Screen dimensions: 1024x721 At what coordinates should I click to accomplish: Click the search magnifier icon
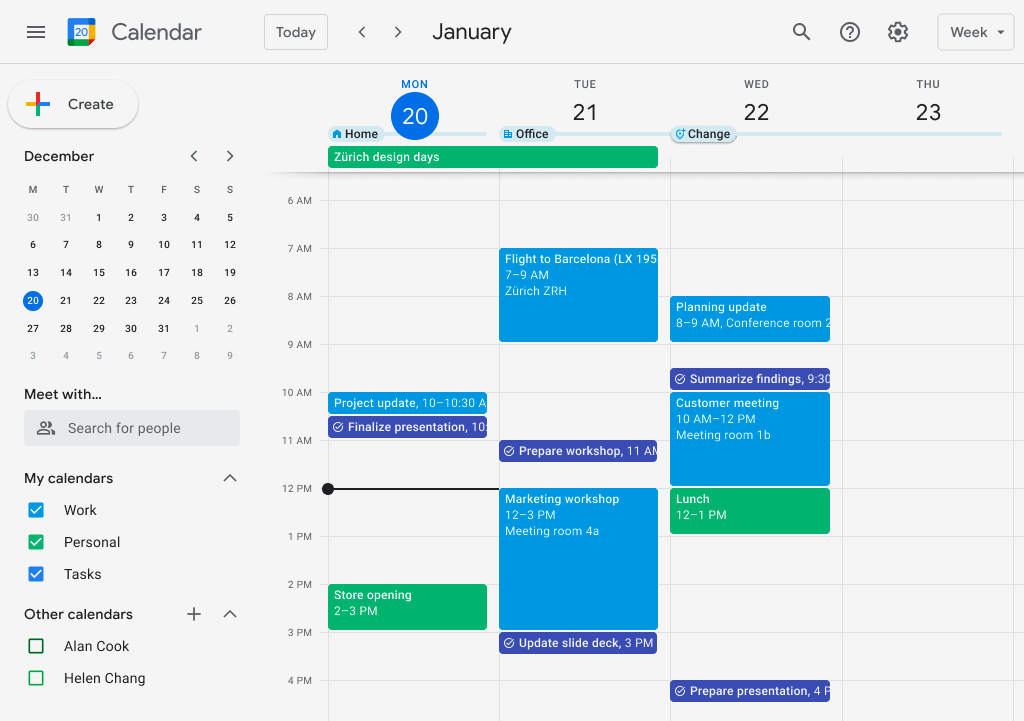(x=801, y=32)
